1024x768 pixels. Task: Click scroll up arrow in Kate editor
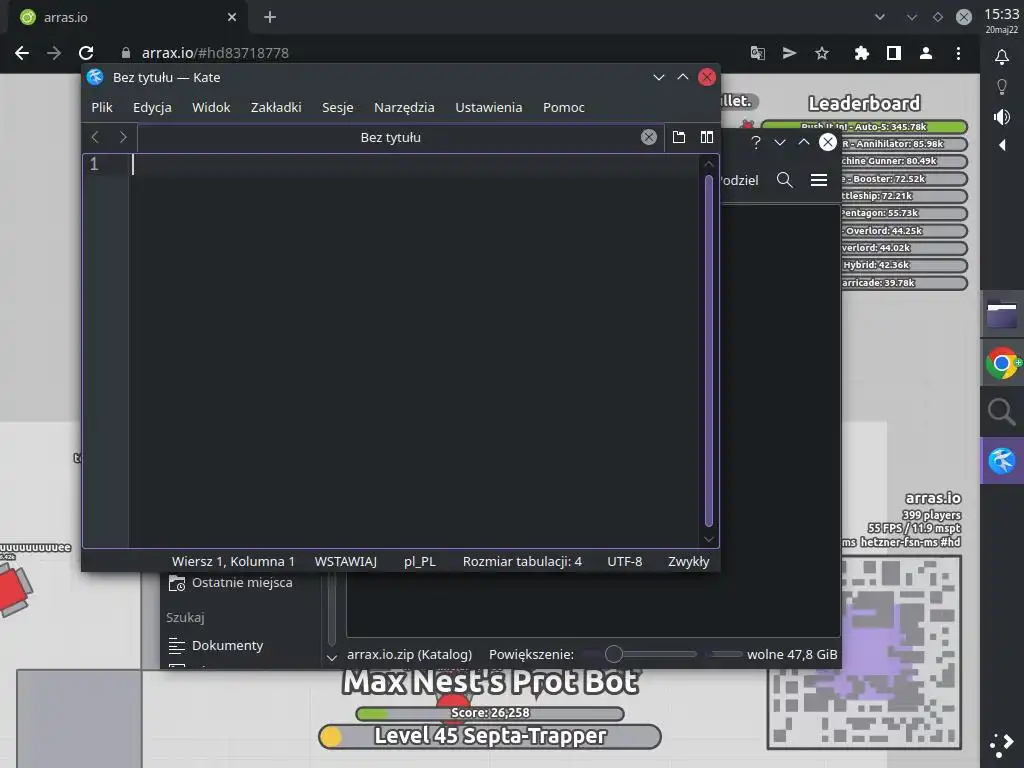[709, 164]
